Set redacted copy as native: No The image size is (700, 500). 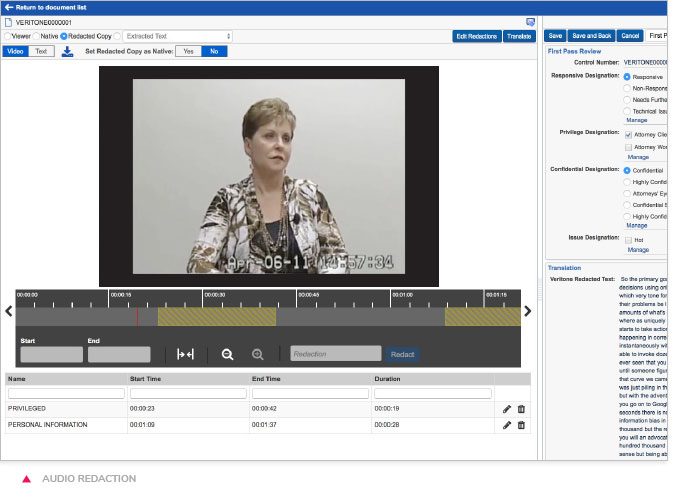(214, 51)
